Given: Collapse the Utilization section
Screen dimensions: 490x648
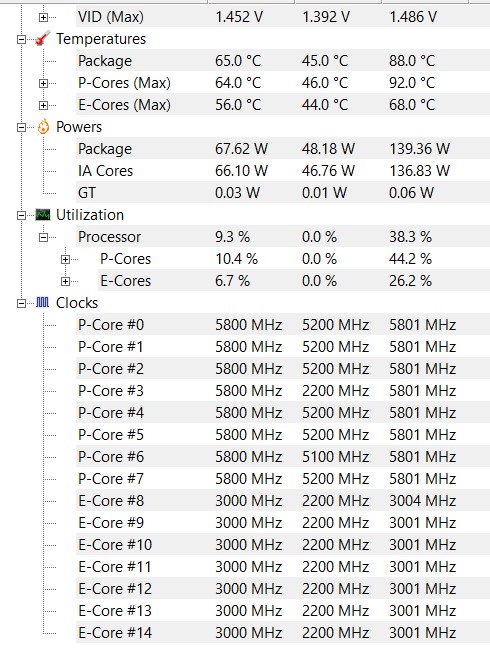Looking at the screenshot, I should coord(21,215).
